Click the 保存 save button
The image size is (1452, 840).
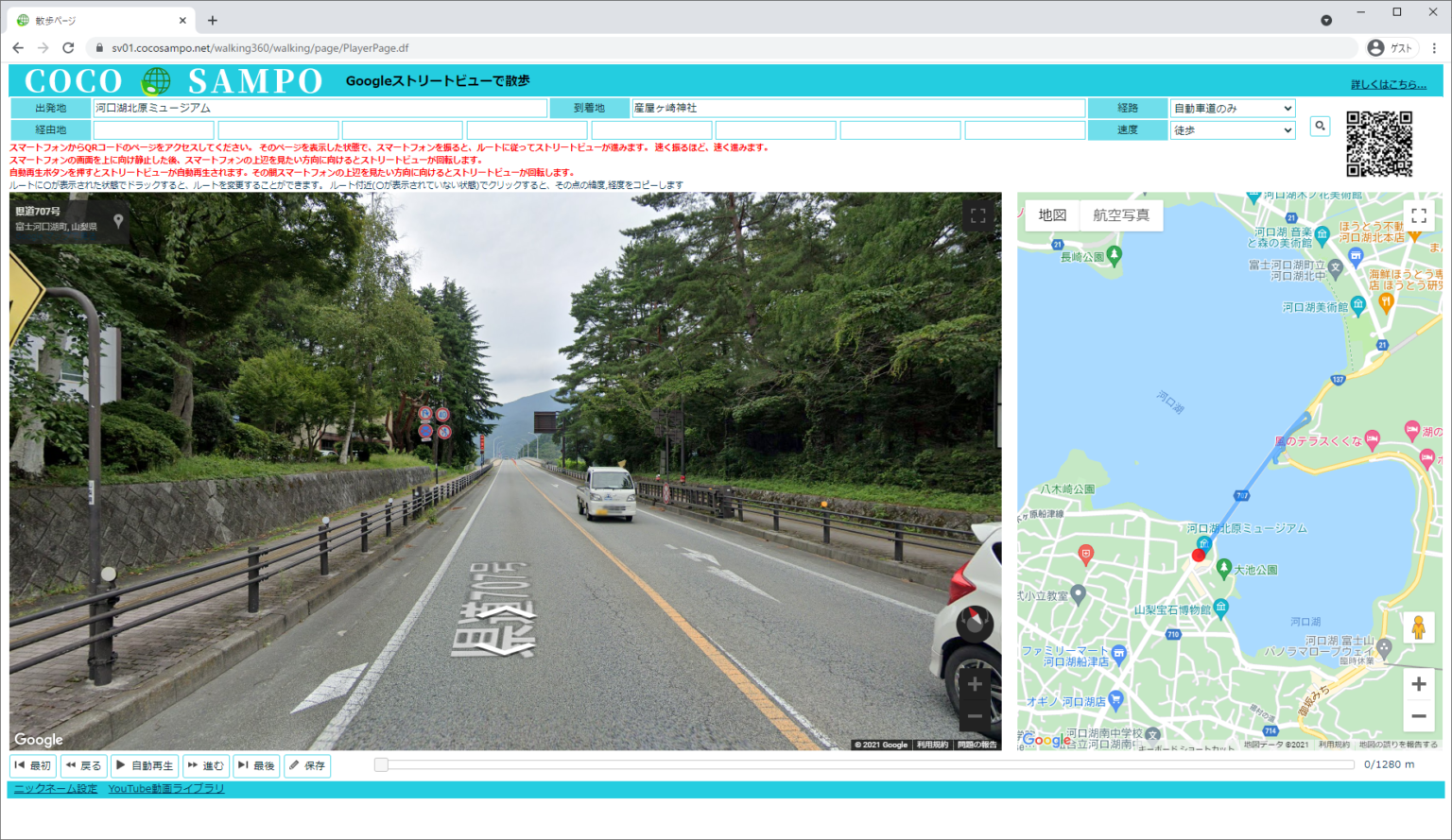click(307, 765)
